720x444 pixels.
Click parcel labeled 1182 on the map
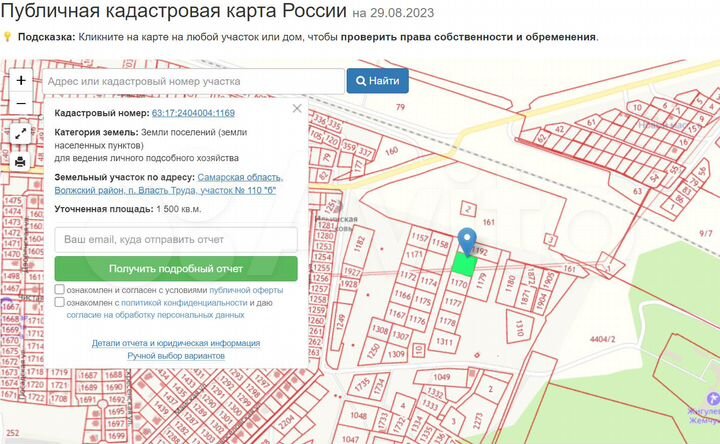[360, 242]
